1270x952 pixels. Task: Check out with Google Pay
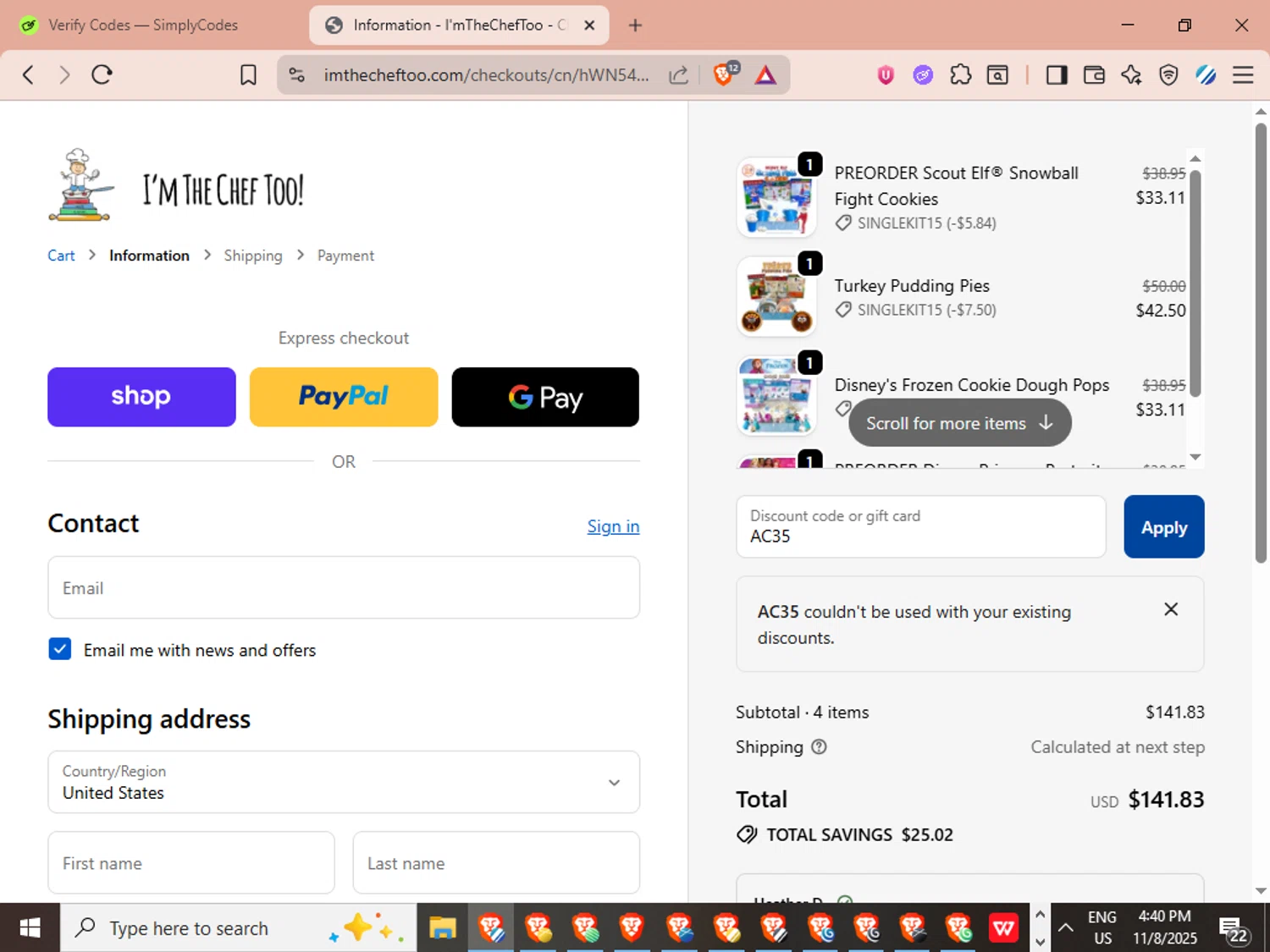(x=545, y=397)
